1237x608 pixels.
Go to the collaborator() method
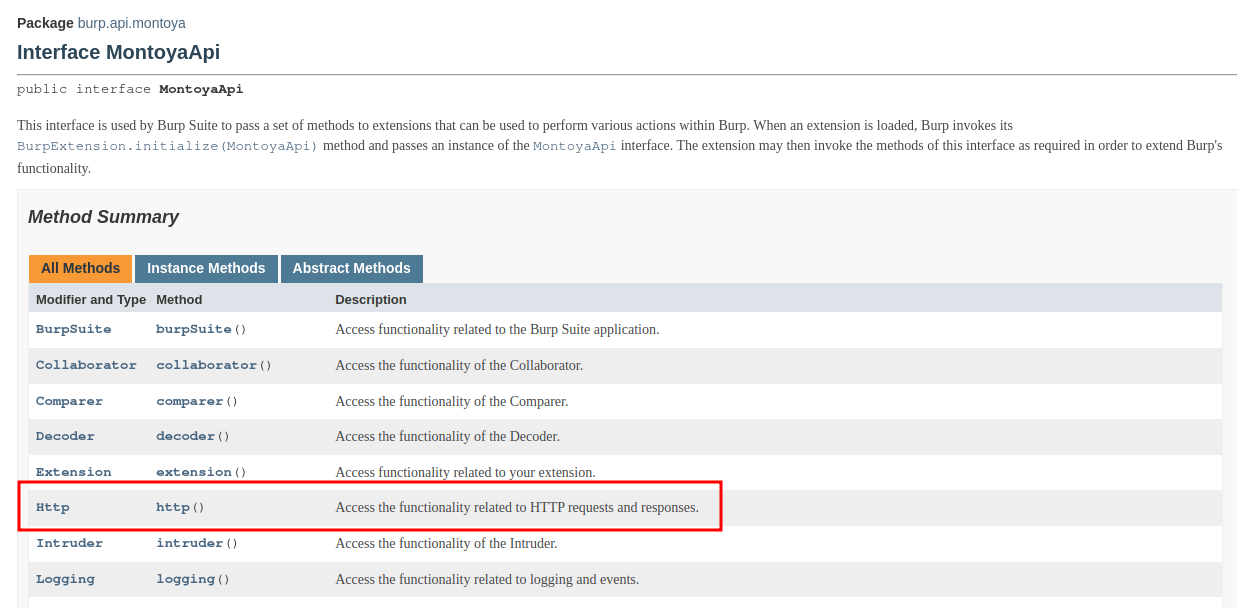(206, 365)
